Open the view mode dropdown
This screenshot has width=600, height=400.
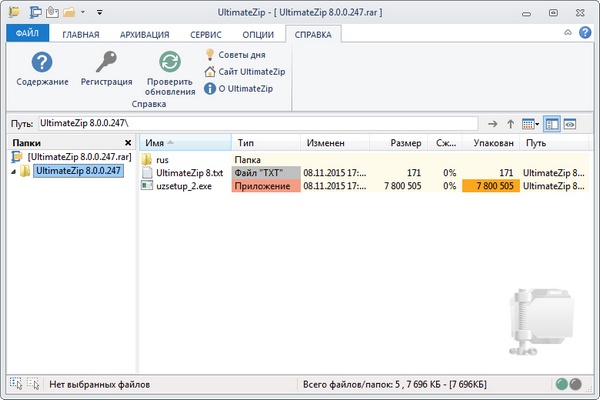530,124
